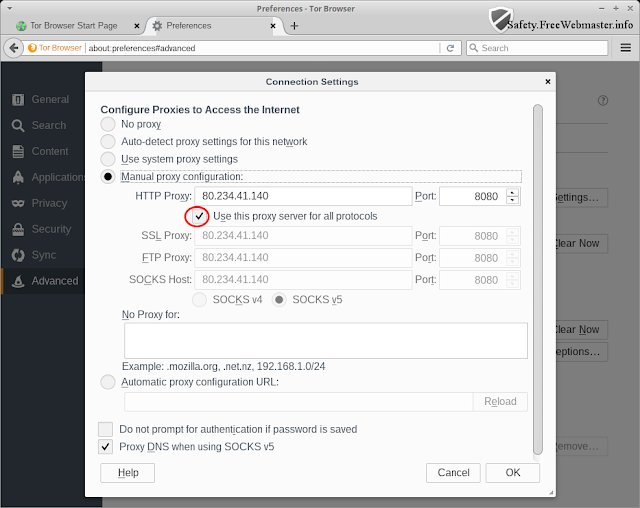Screen dimensions: 640x508
Task: Click the URL address bar
Action: coord(263,48)
